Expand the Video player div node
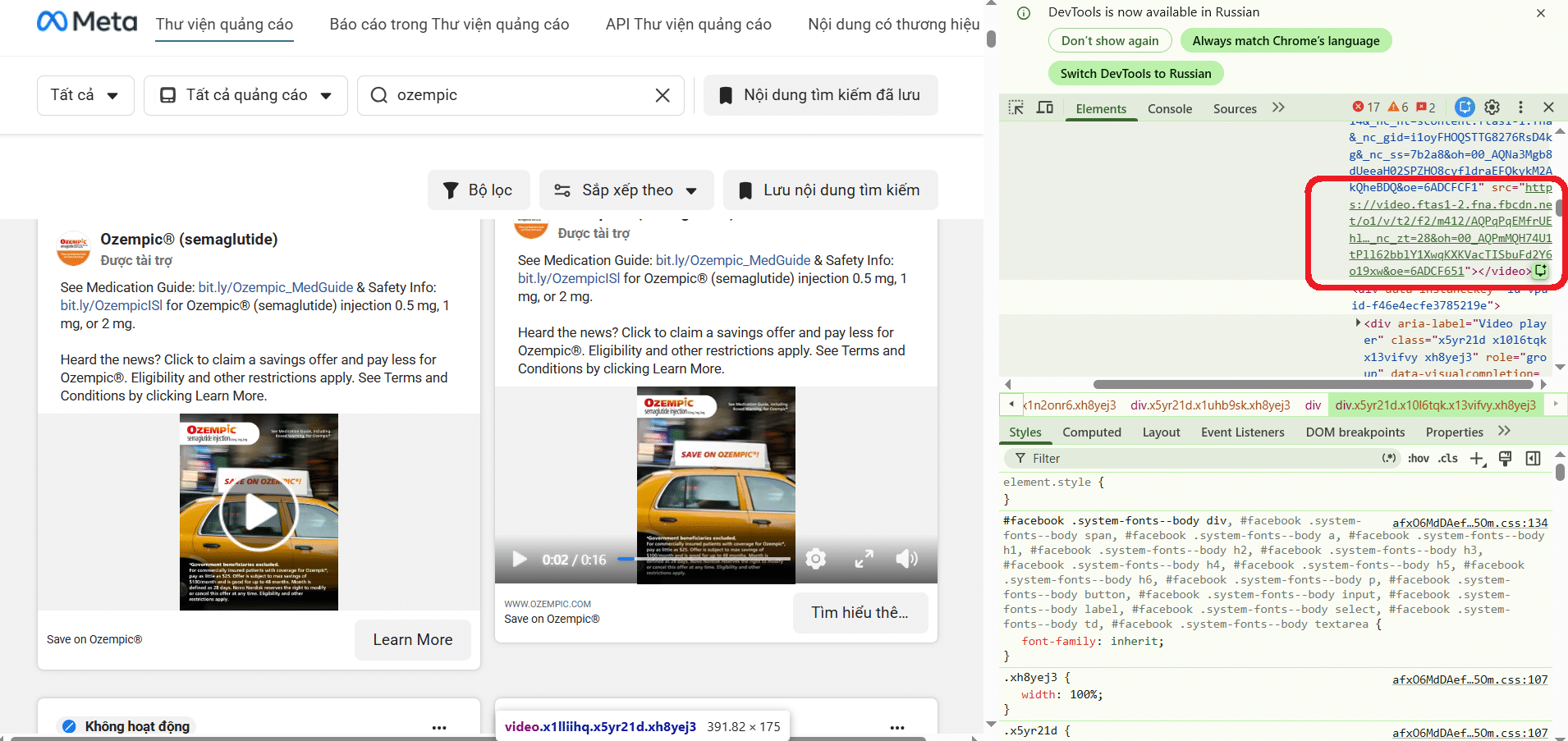The width and height of the screenshot is (1568, 741). point(1358,323)
